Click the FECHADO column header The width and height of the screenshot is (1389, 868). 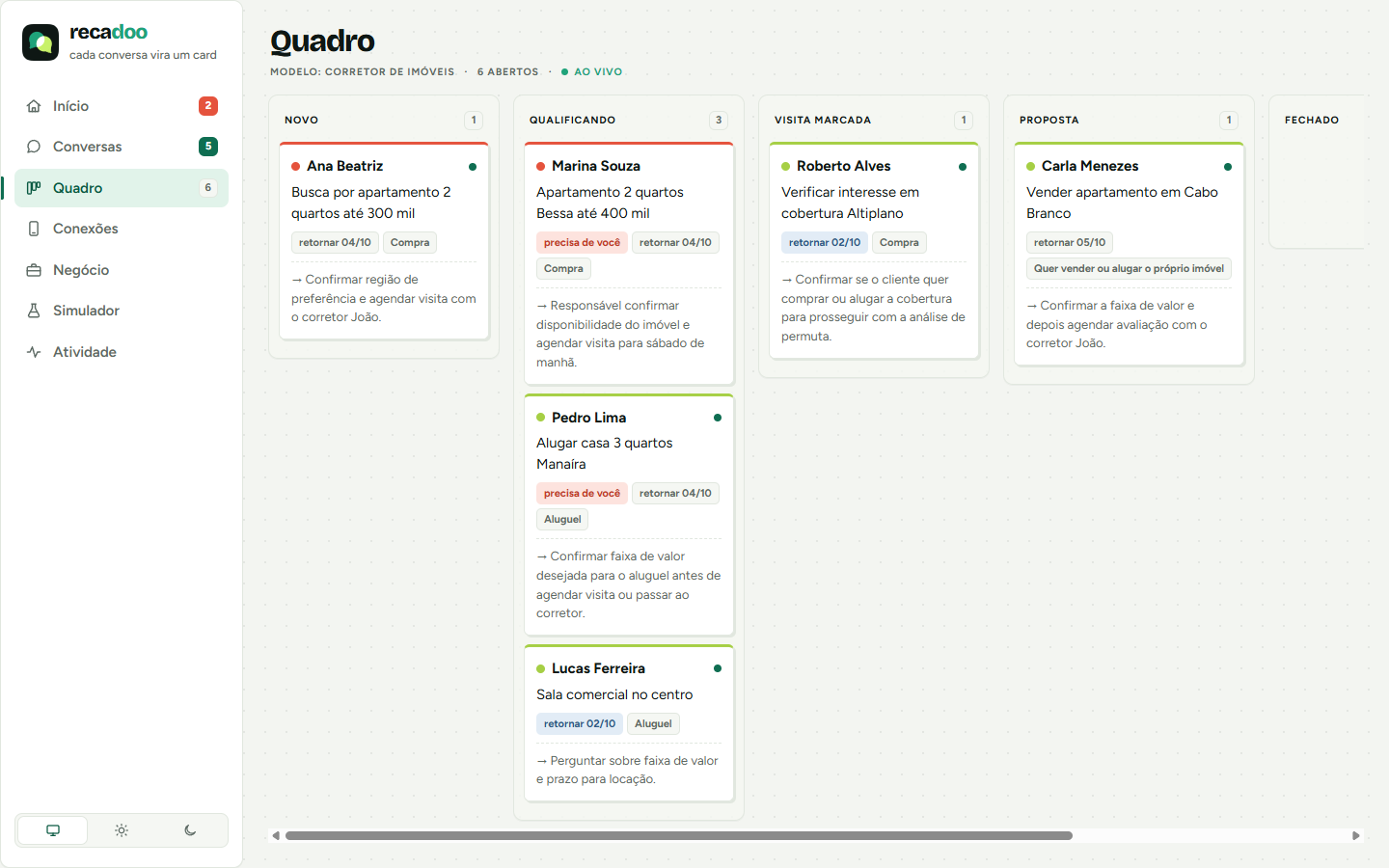pyautogui.click(x=1312, y=121)
